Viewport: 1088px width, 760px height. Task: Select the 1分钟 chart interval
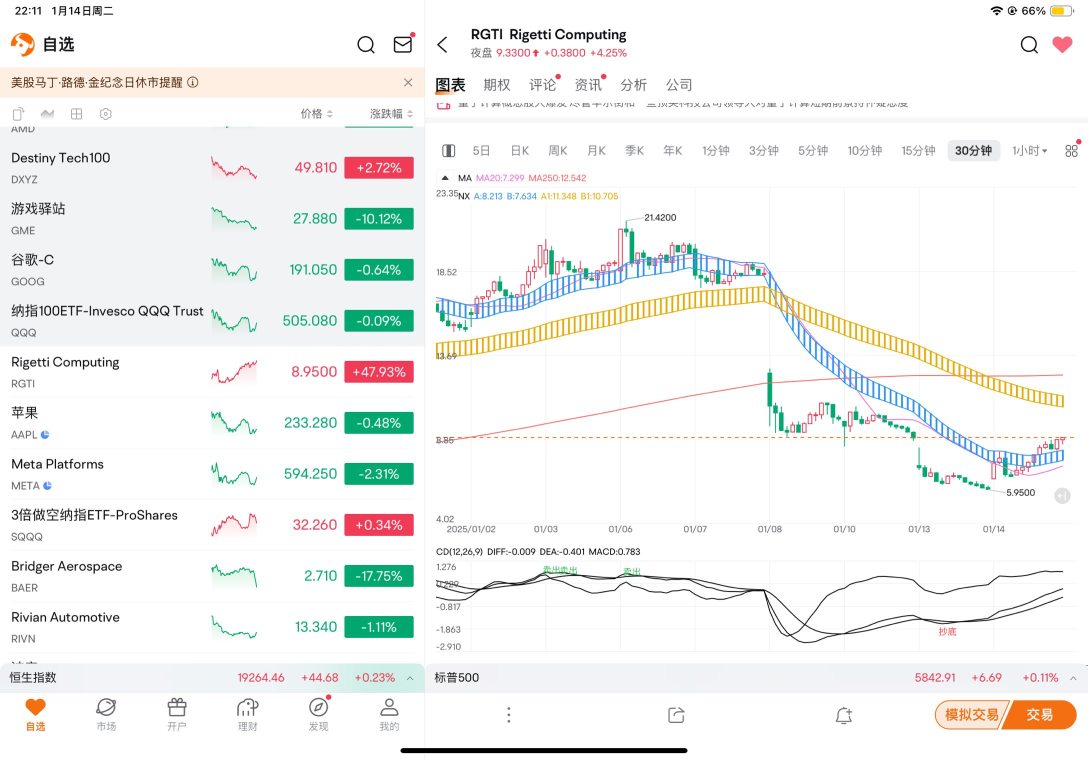[716, 151]
